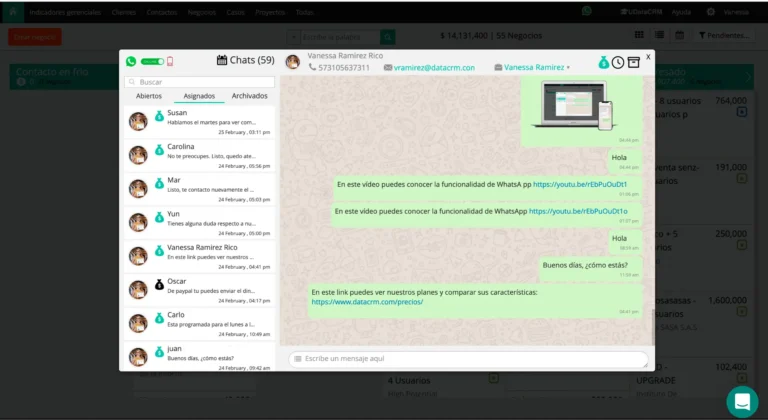Click the money bag icon next to Yun
This screenshot has width=768, height=420.
tap(159, 217)
